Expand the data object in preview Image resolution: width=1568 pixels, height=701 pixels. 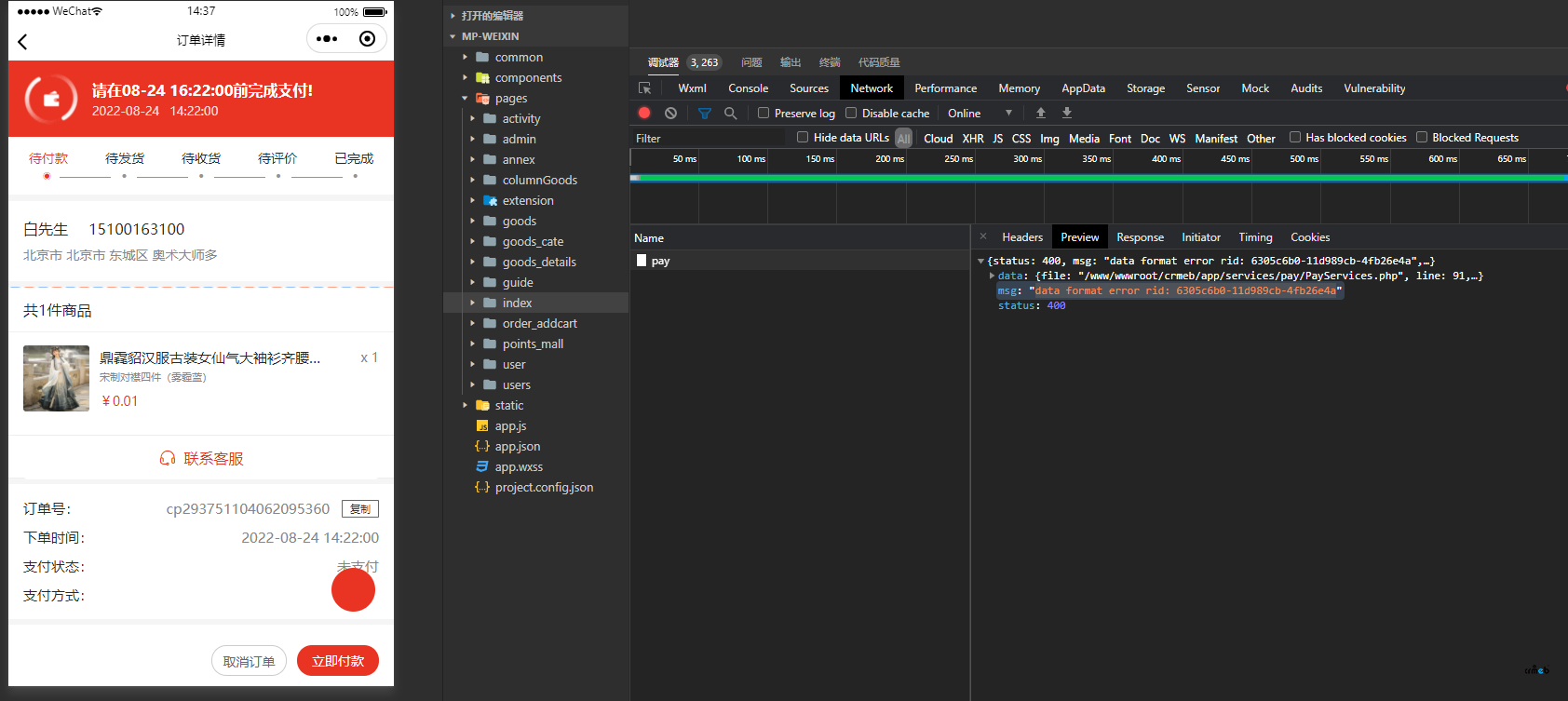pos(992,276)
